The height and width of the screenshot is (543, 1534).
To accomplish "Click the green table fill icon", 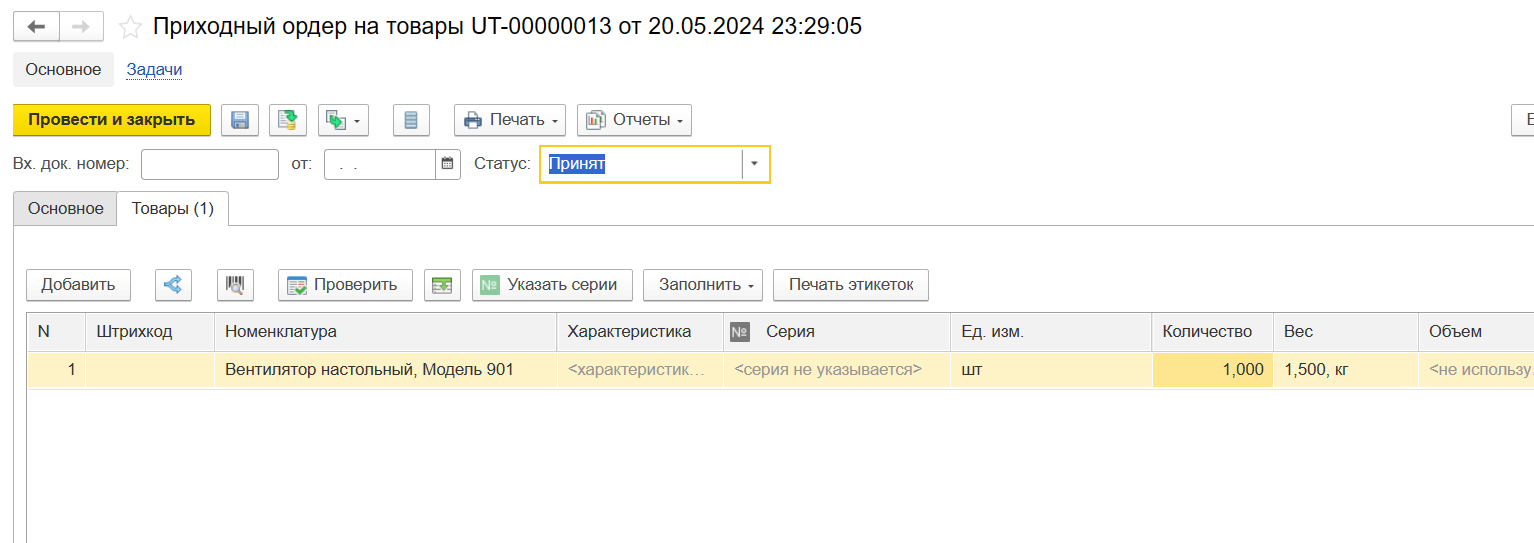I will pos(442,285).
